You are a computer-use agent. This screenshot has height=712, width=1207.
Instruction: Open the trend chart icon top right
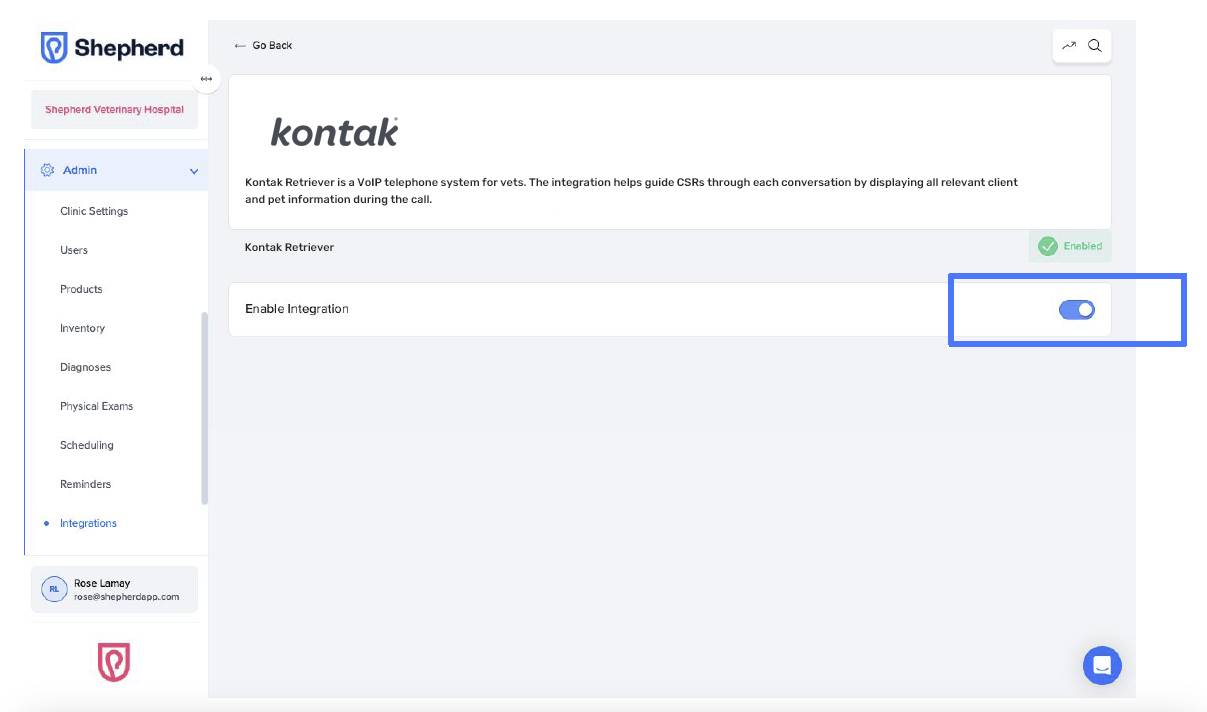(x=1069, y=46)
